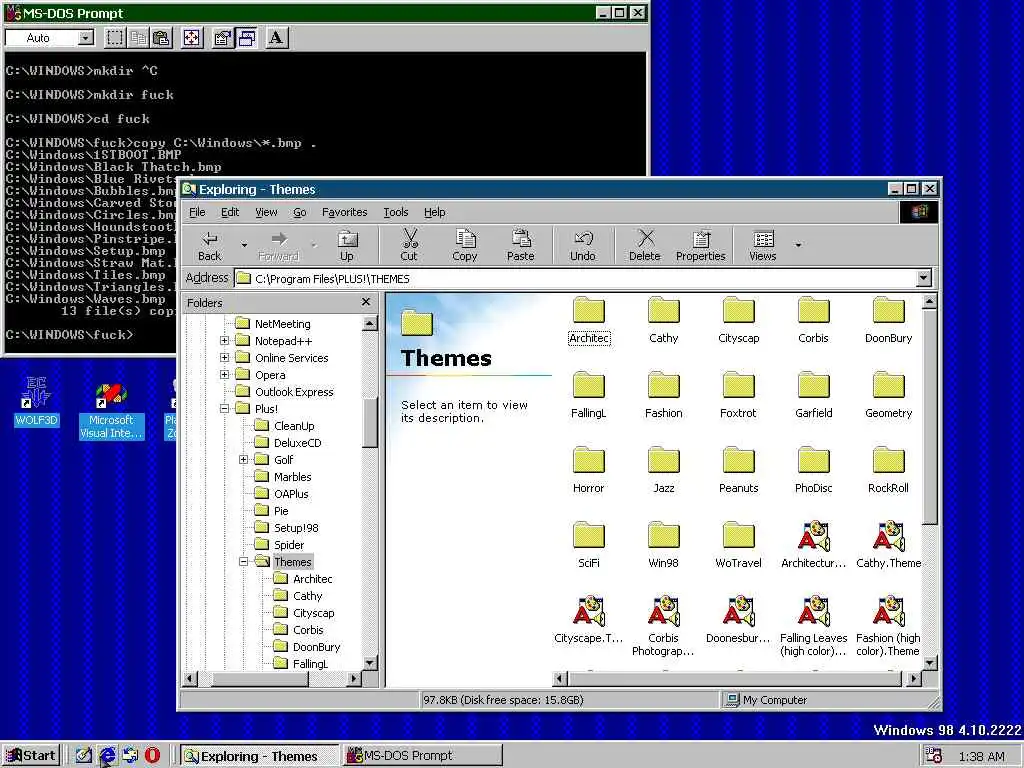Select the Peanuts folder icon
The image size is (1024, 768).
pos(739,469)
